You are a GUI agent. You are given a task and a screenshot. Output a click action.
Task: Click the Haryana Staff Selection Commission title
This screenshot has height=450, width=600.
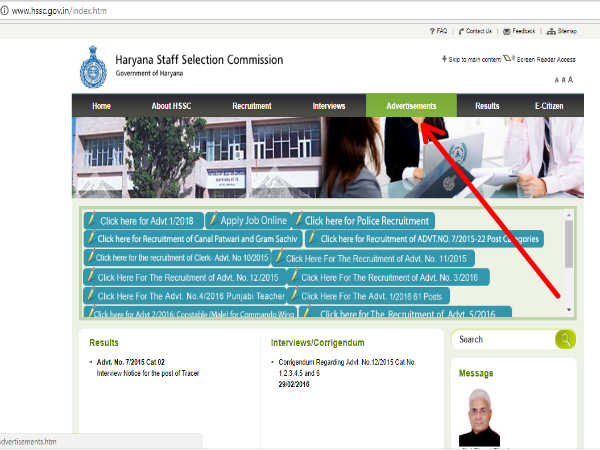[x=199, y=60]
